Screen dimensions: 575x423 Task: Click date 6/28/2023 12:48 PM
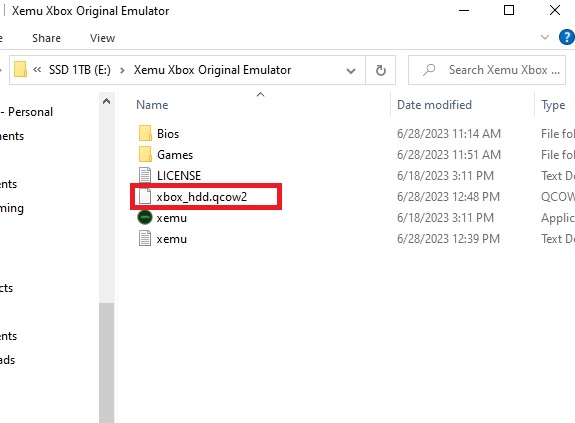(x=448, y=196)
